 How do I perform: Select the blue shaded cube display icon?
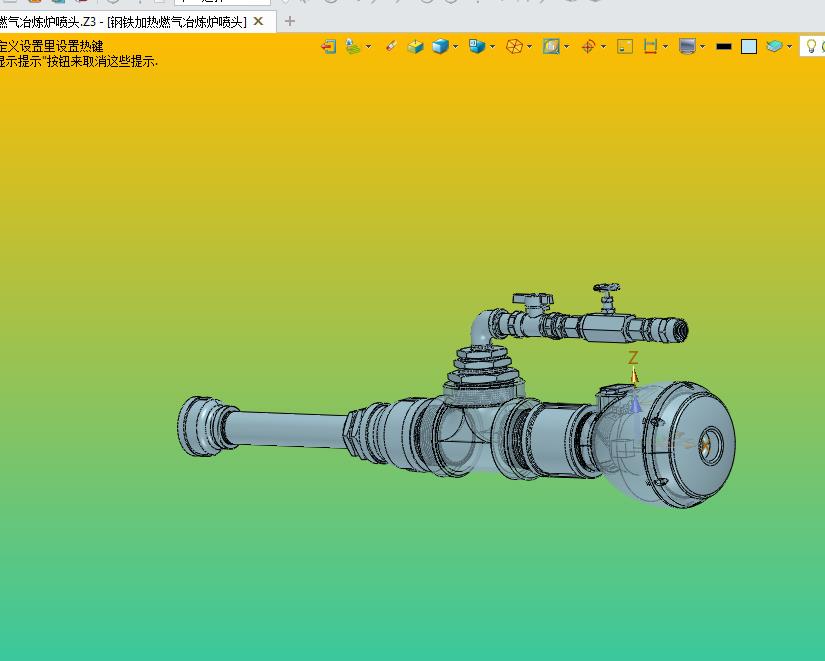tap(440, 46)
